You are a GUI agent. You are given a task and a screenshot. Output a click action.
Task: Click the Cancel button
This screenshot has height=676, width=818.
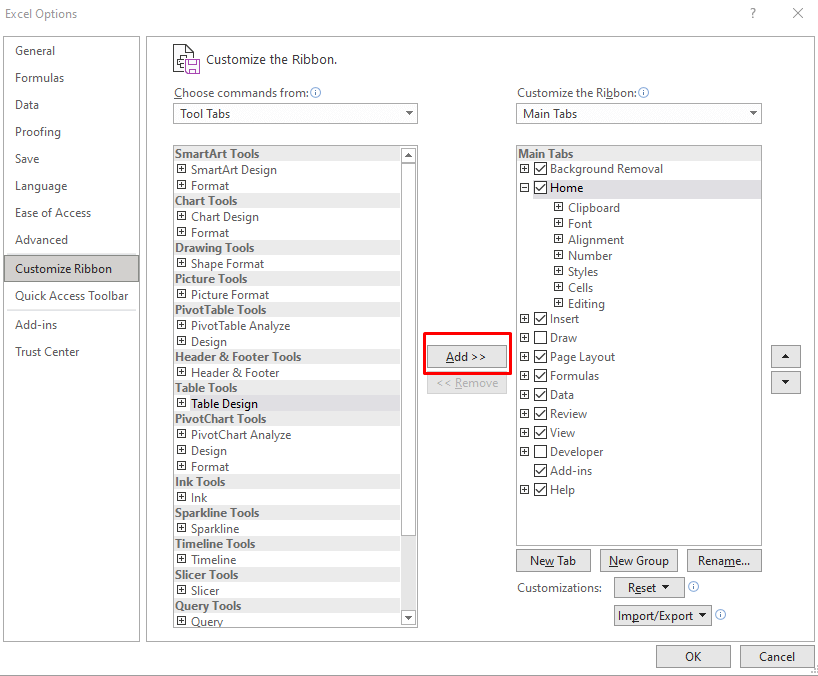pyautogui.click(x=777, y=657)
